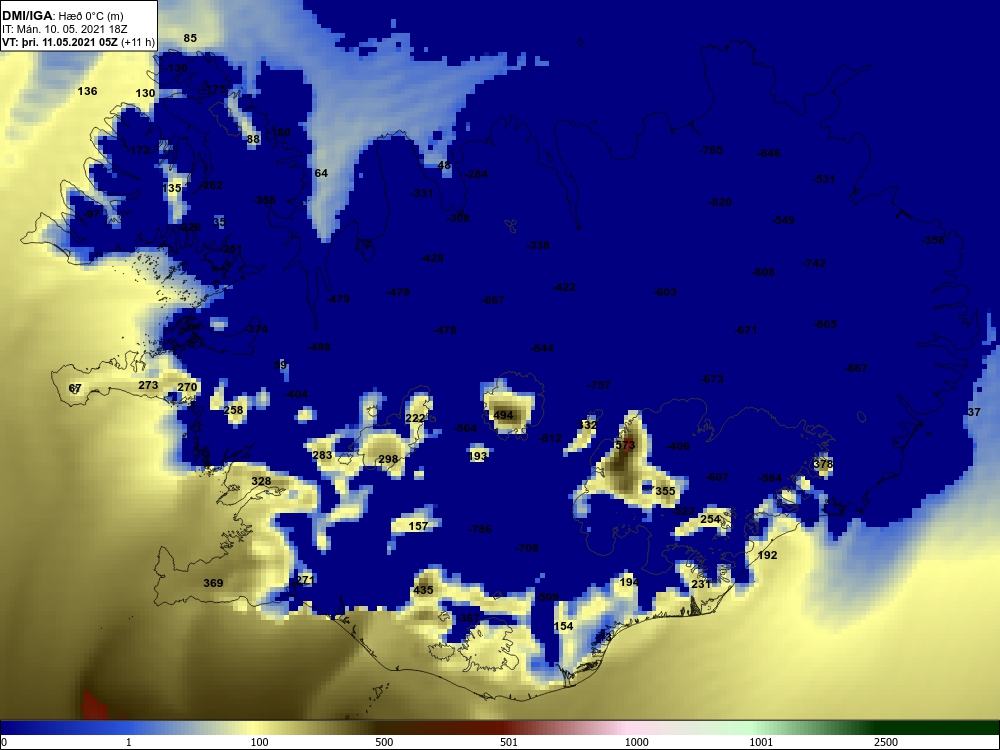
Task: Select the map value -671
Action: coord(746,330)
